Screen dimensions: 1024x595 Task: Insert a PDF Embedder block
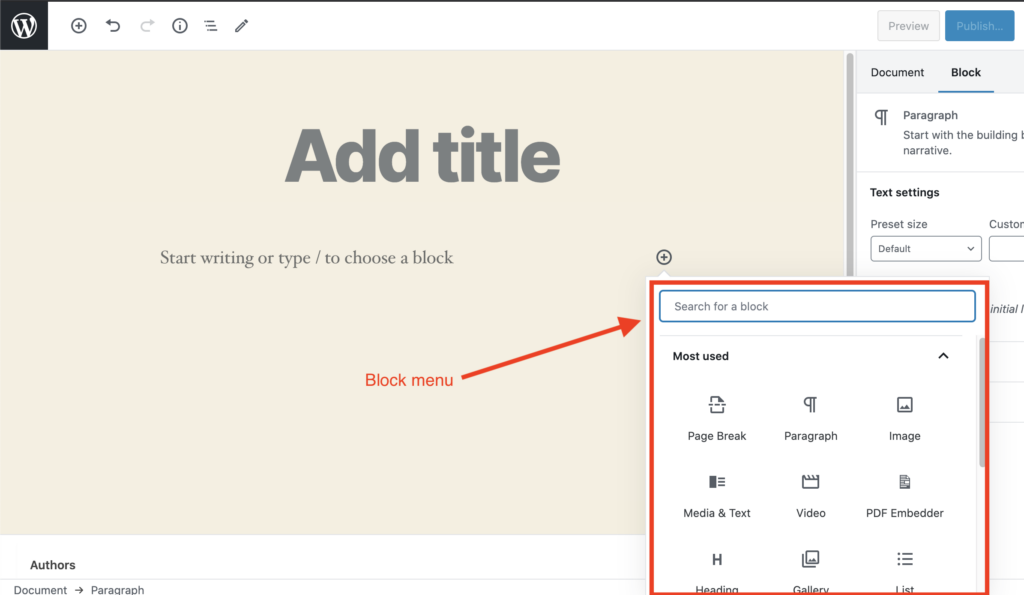[904, 494]
